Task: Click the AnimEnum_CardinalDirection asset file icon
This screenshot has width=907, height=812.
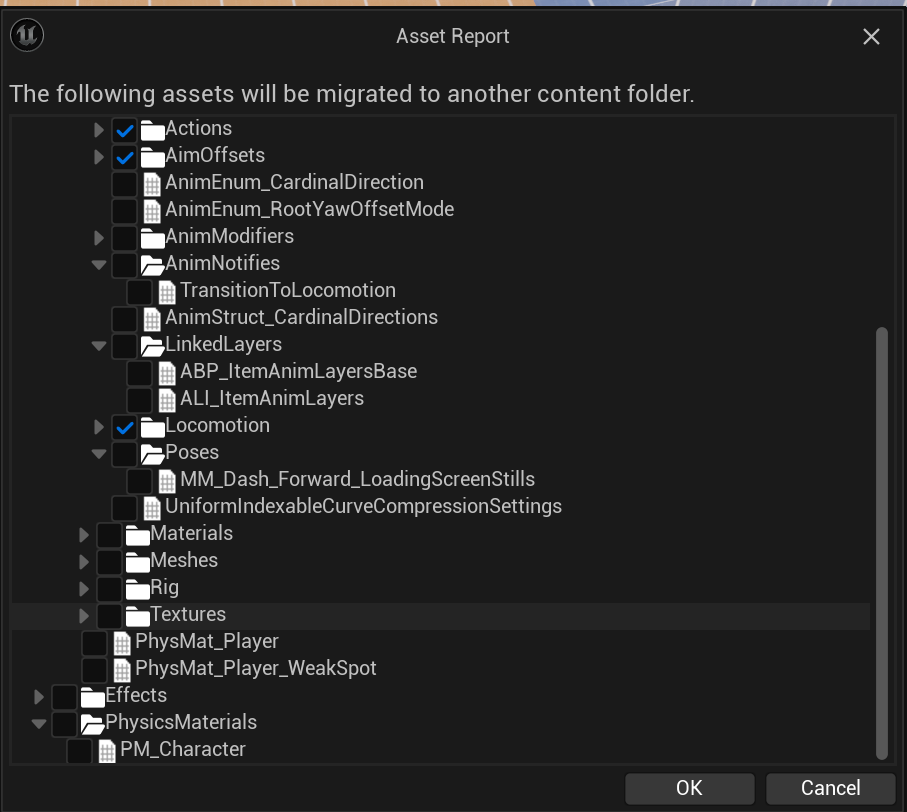Action: coord(152,184)
